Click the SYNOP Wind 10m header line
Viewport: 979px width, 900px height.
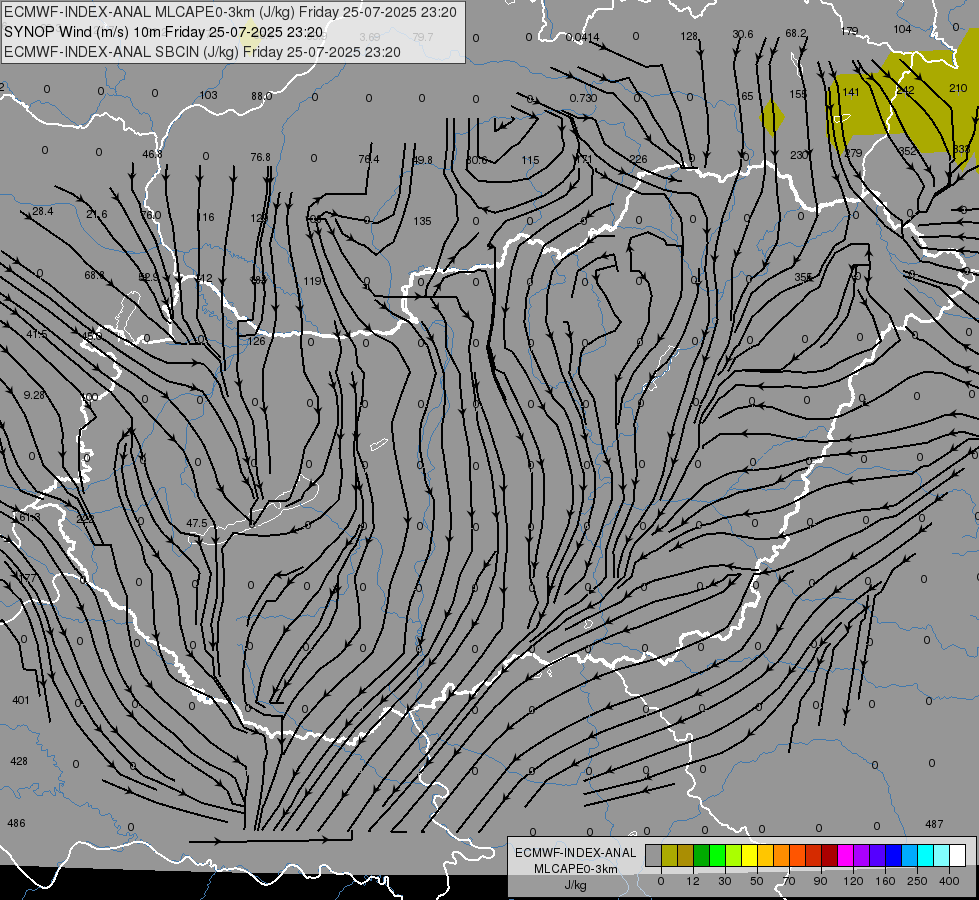[164, 32]
